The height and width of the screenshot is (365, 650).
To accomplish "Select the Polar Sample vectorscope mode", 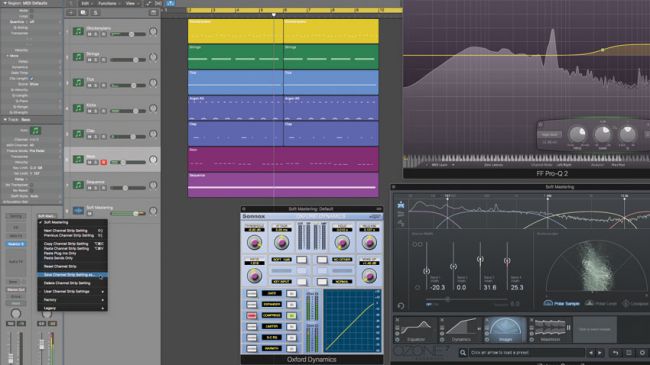I will (562, 304).
